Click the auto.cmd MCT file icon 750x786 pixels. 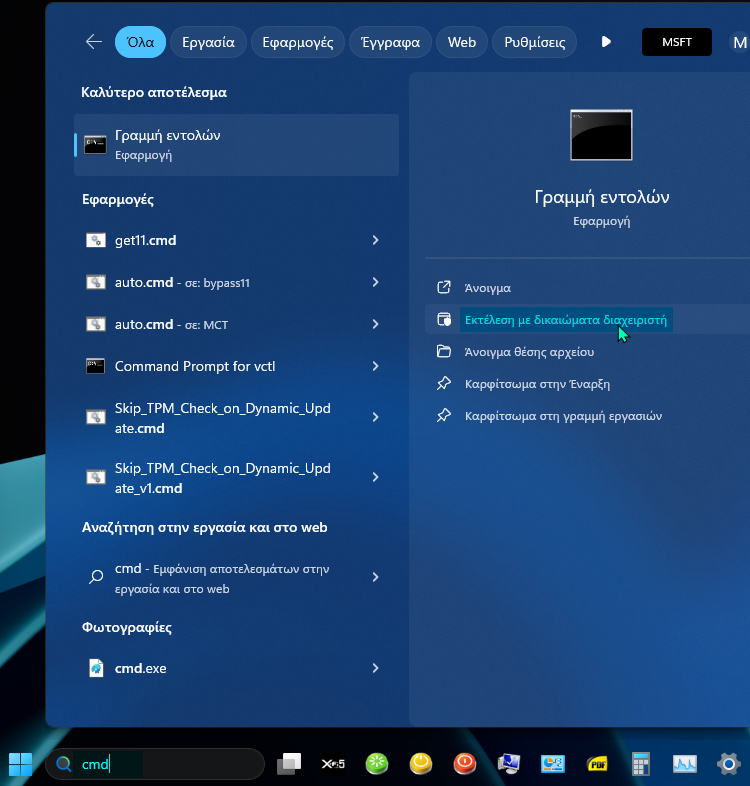(x=95, y=324)
